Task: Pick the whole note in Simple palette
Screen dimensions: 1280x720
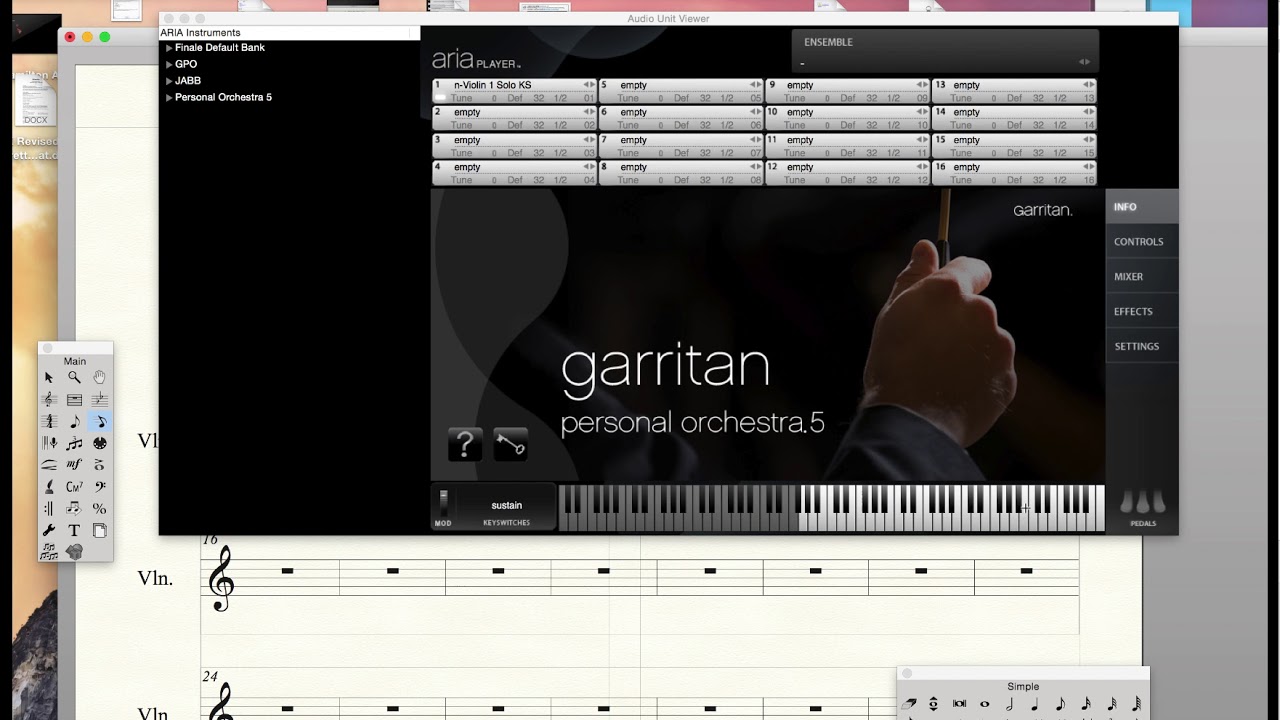Action: pyautogui.click(x=985, y=705)
